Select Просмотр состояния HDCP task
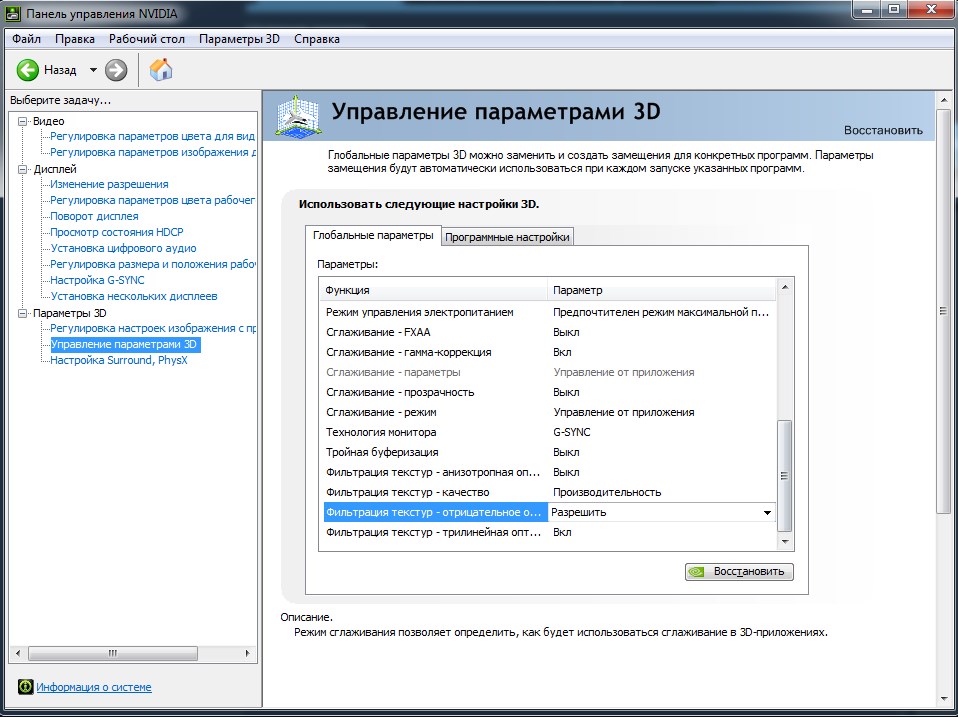958x717 pixels. pos(117,232)
